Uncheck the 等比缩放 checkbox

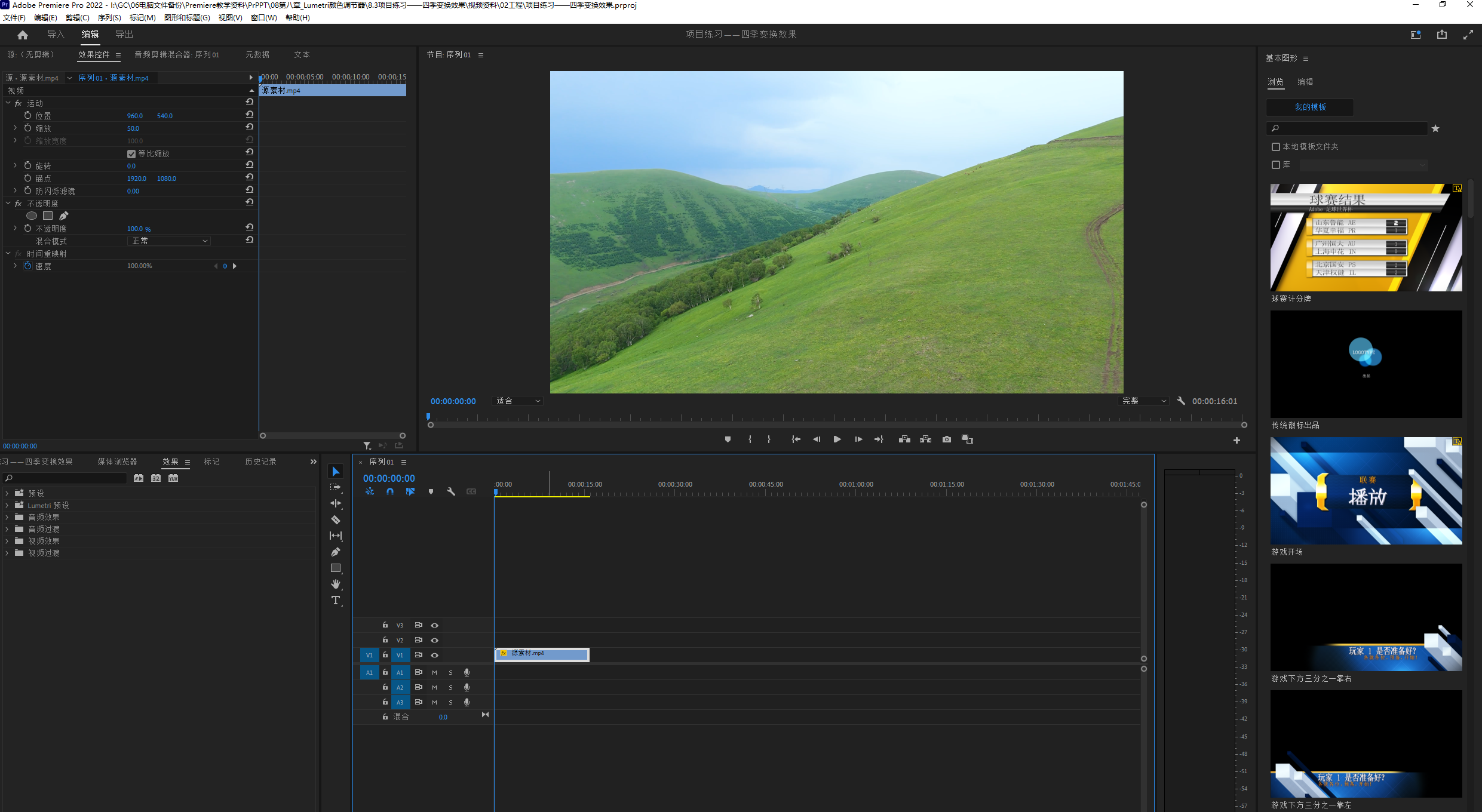[131, 154]
